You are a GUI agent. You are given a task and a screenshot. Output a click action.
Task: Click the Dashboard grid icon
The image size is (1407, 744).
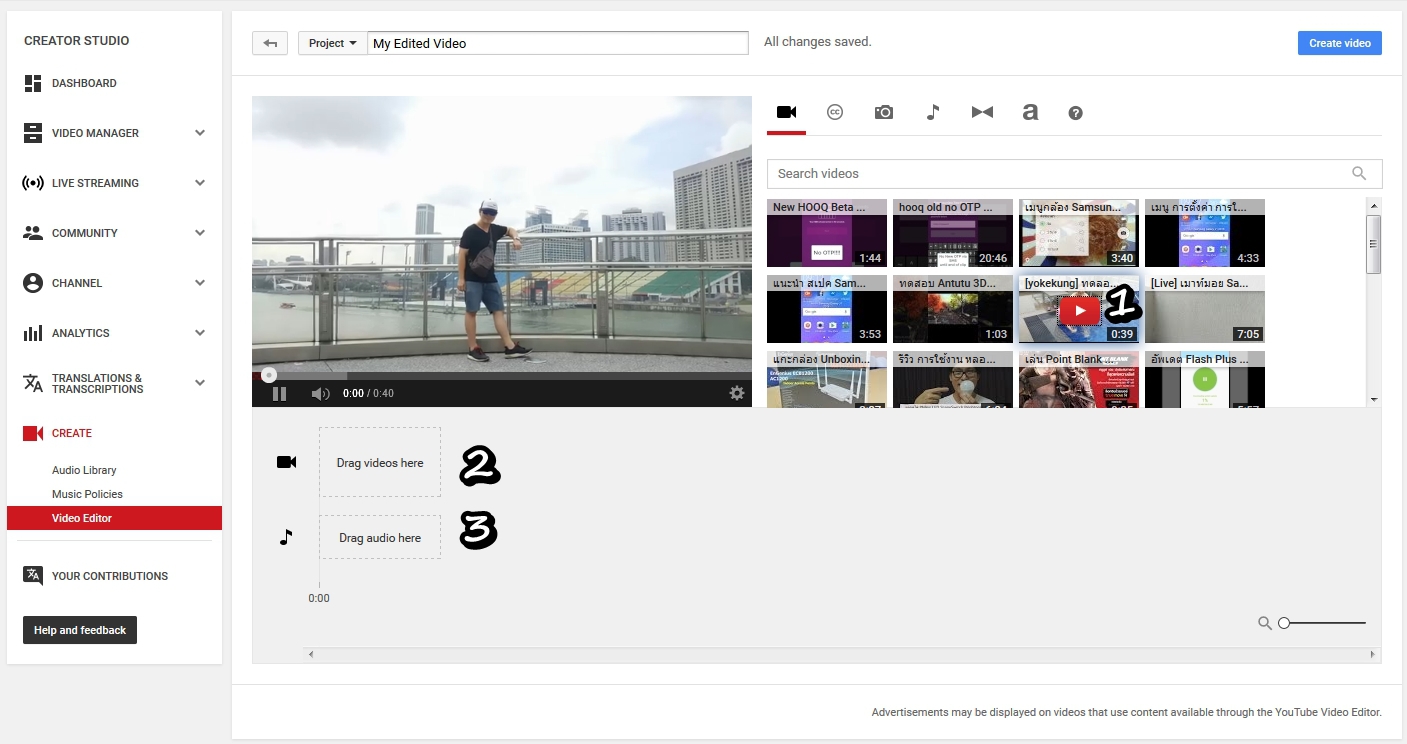33,83
